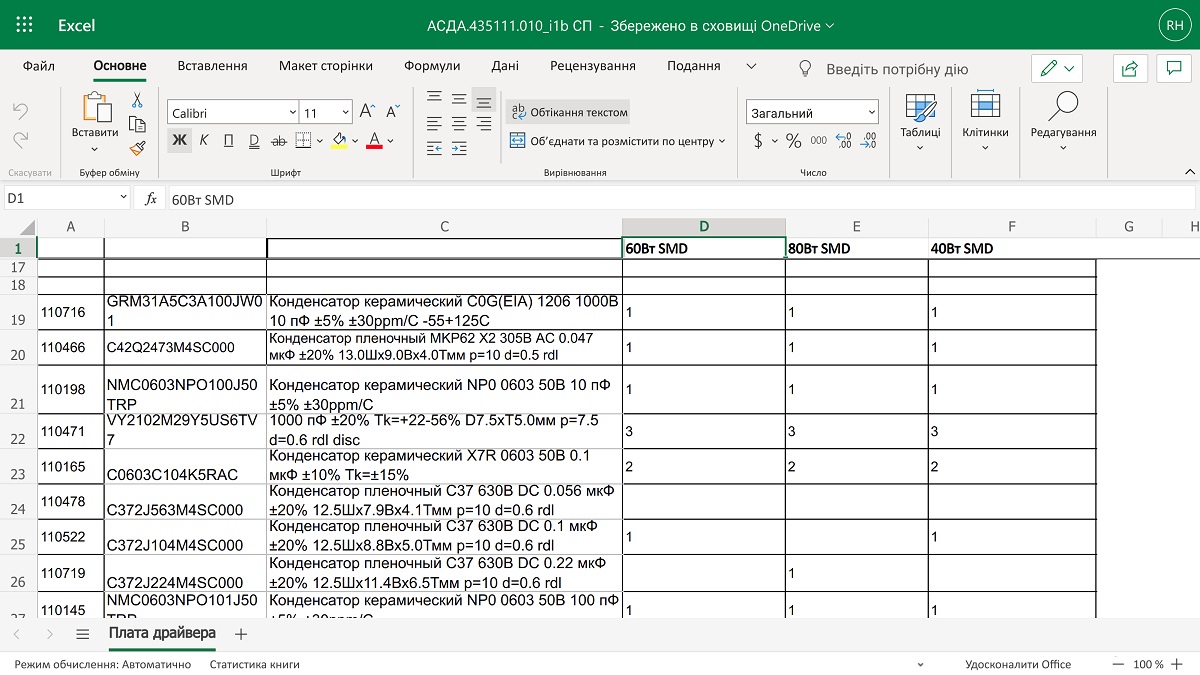Click the increase decimal places icon

click(x=845, y=141)
